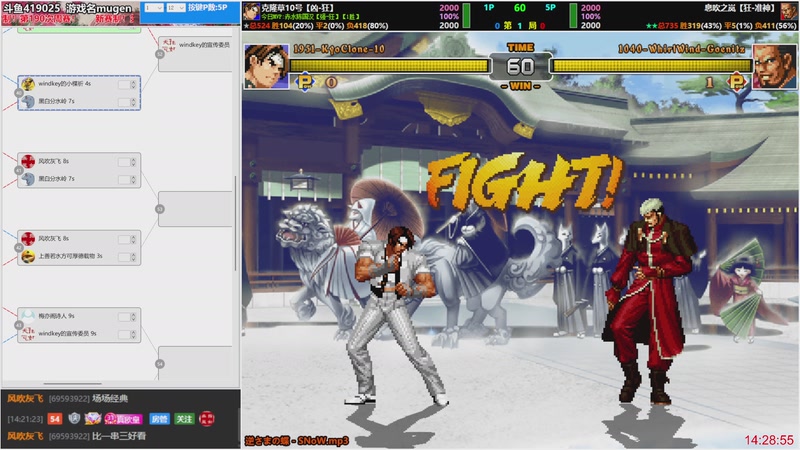
Task: Click player name 1040-WhirlWind-Goenitz
Action: coord(681,49)
